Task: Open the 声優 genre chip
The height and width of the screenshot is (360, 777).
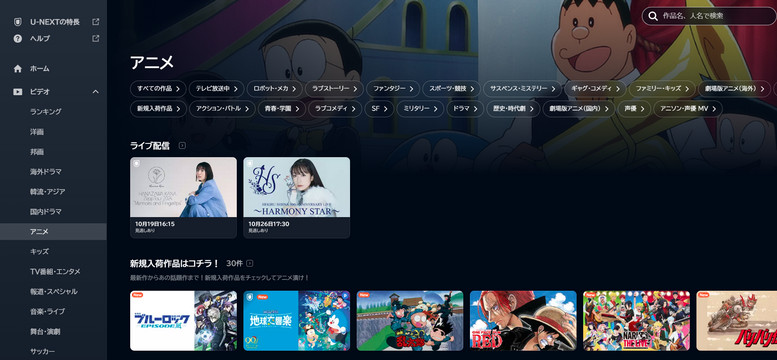Action: point(634,109)
